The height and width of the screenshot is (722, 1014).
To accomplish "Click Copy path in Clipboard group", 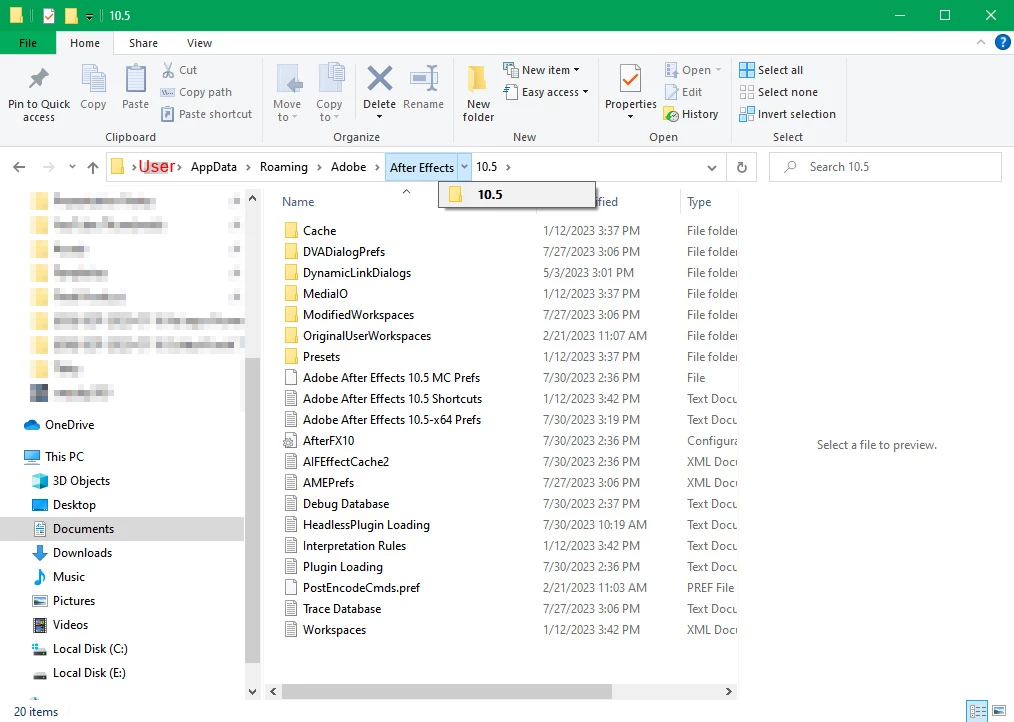I will 196,92.
